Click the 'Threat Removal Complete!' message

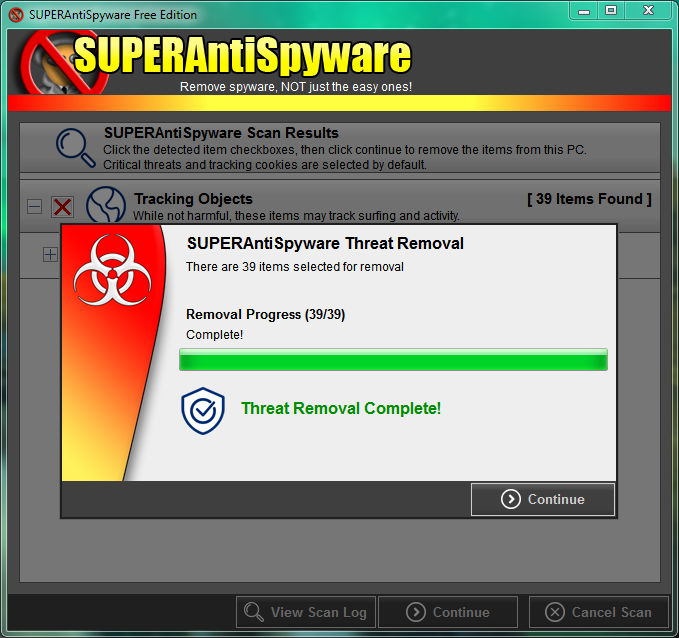(x=341, y=408)
